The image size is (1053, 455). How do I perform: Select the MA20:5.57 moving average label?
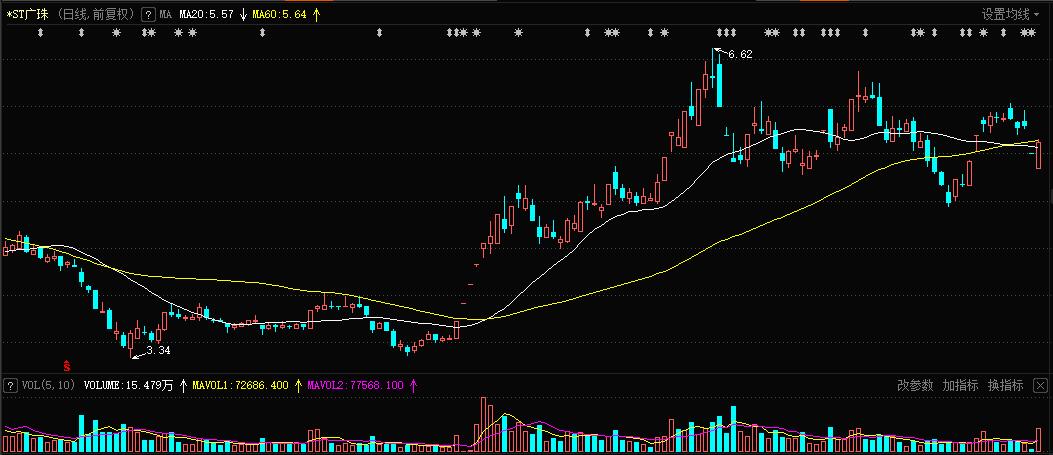[206, 15]
